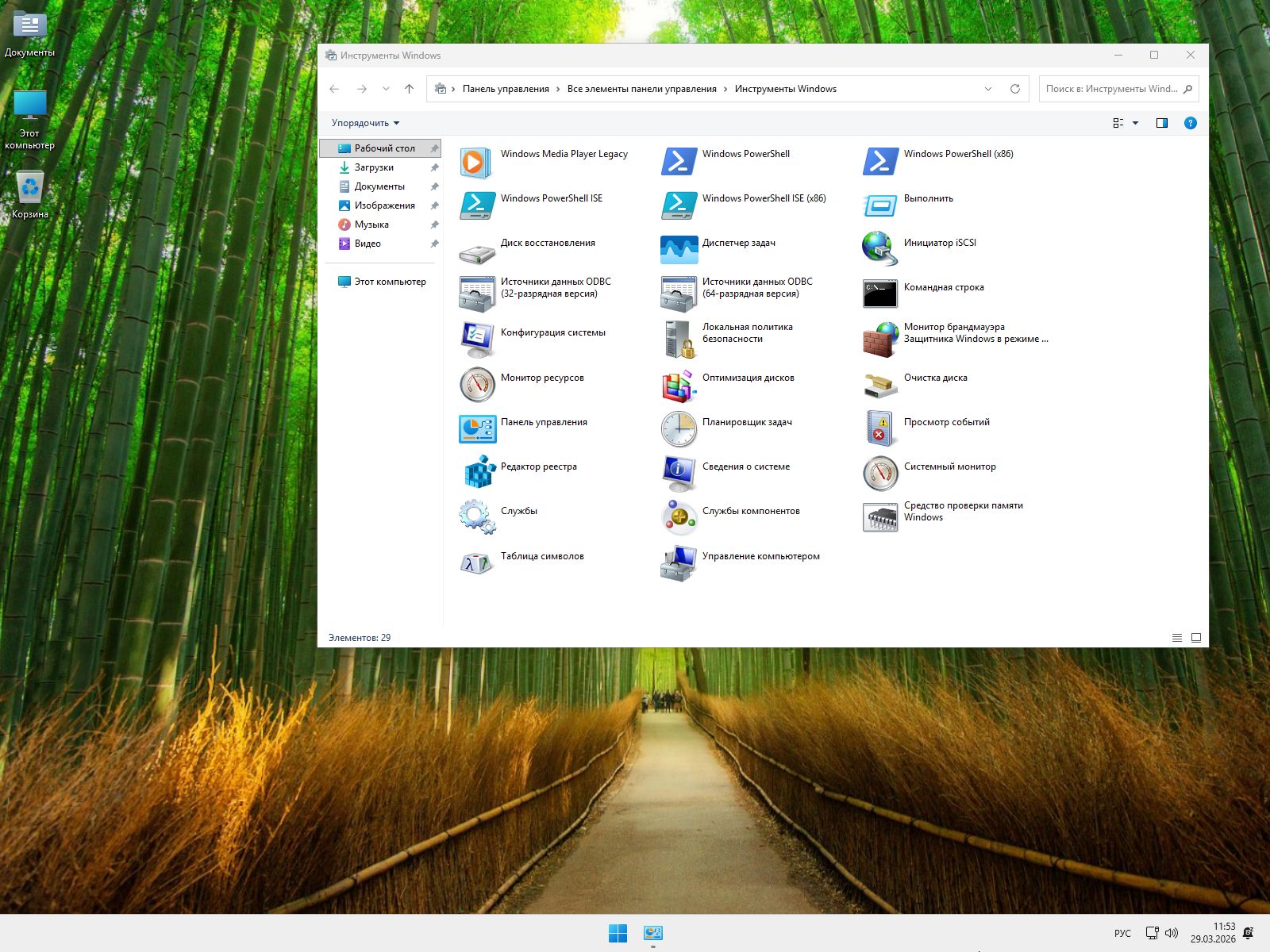Click Панель управления in the breadcrumb path
Viewport: 1270px width, 952px height.
coord(506,89)
